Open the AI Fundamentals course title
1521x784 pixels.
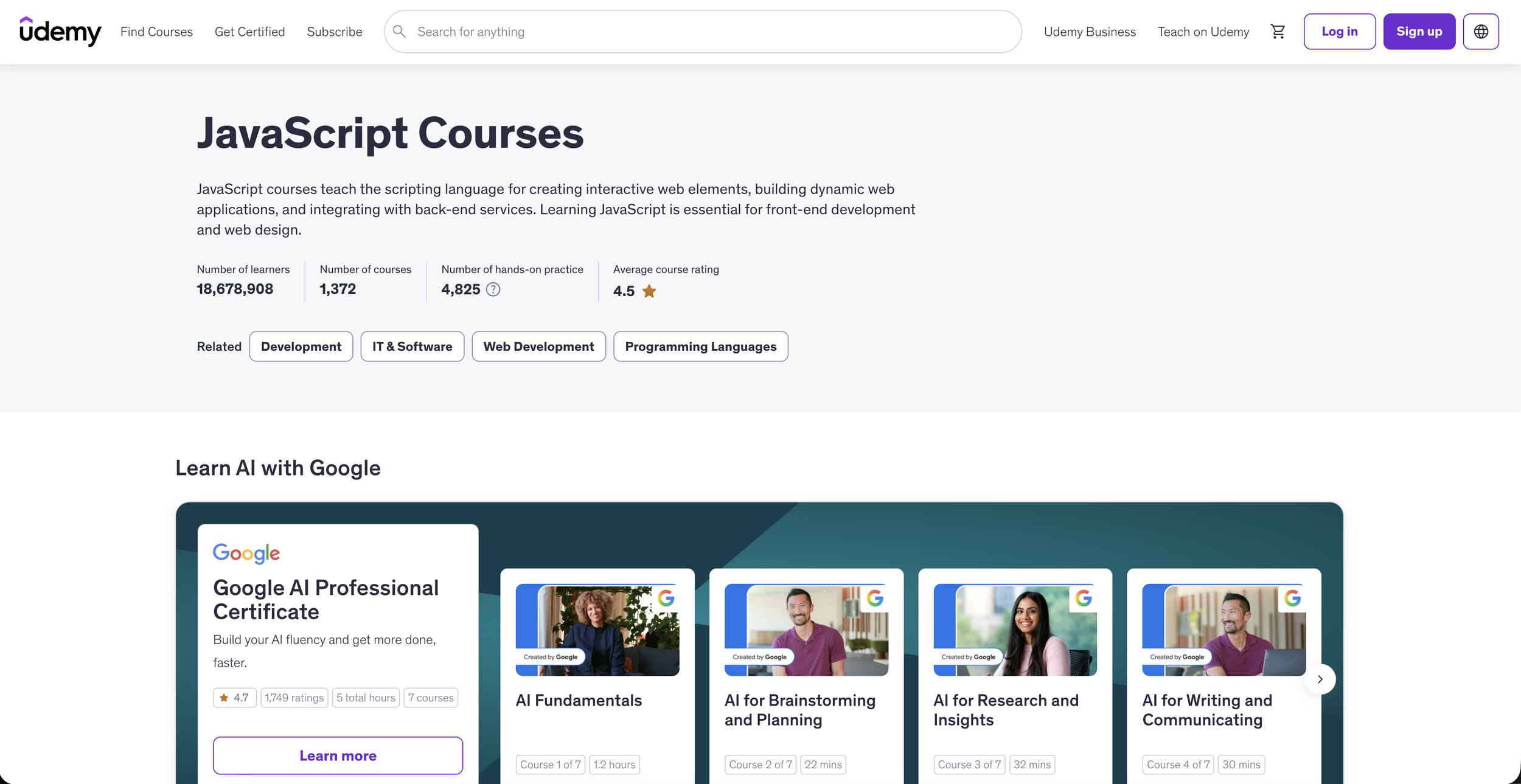(x=579, y=701)
